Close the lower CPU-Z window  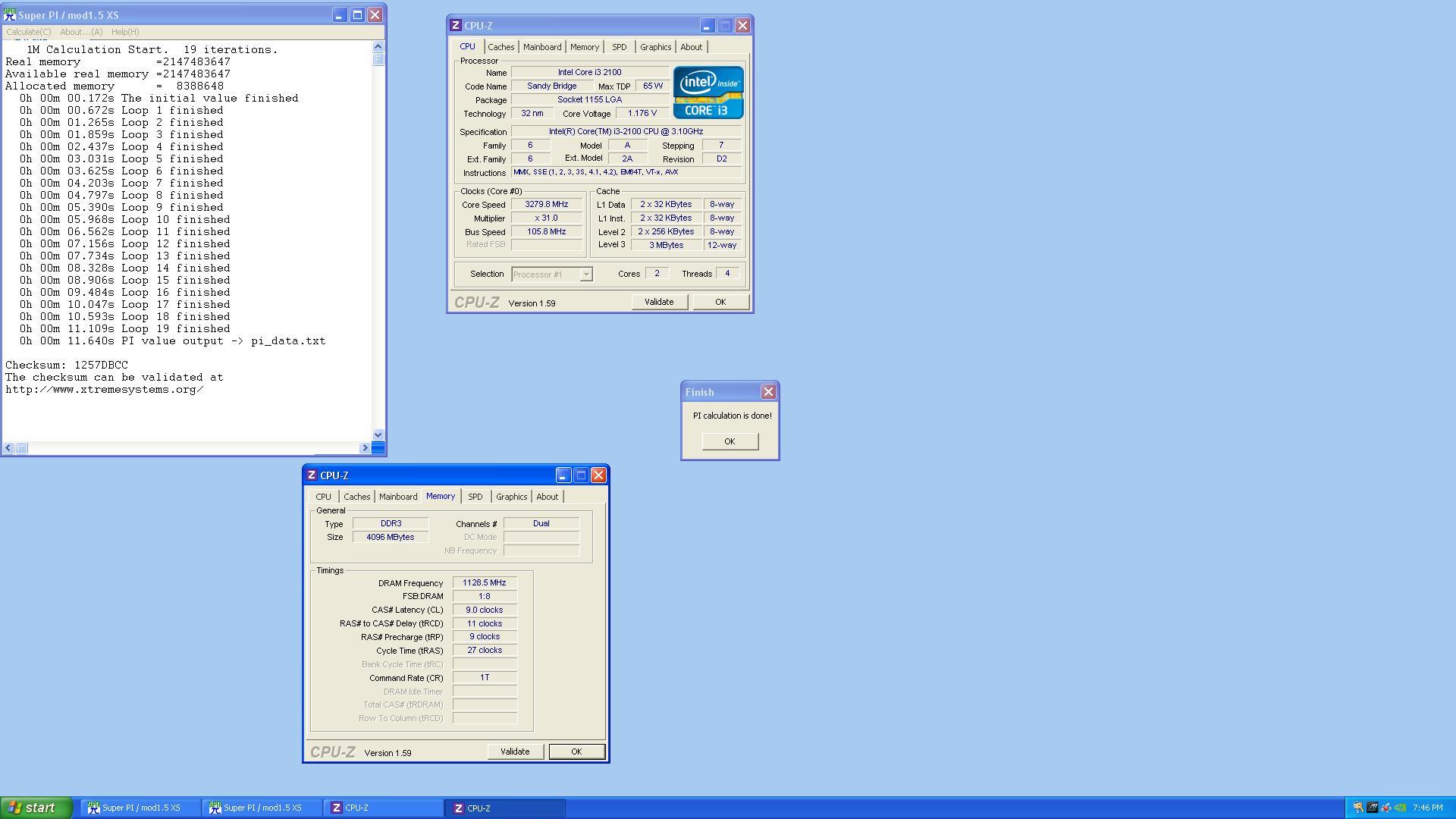[599, 475]
